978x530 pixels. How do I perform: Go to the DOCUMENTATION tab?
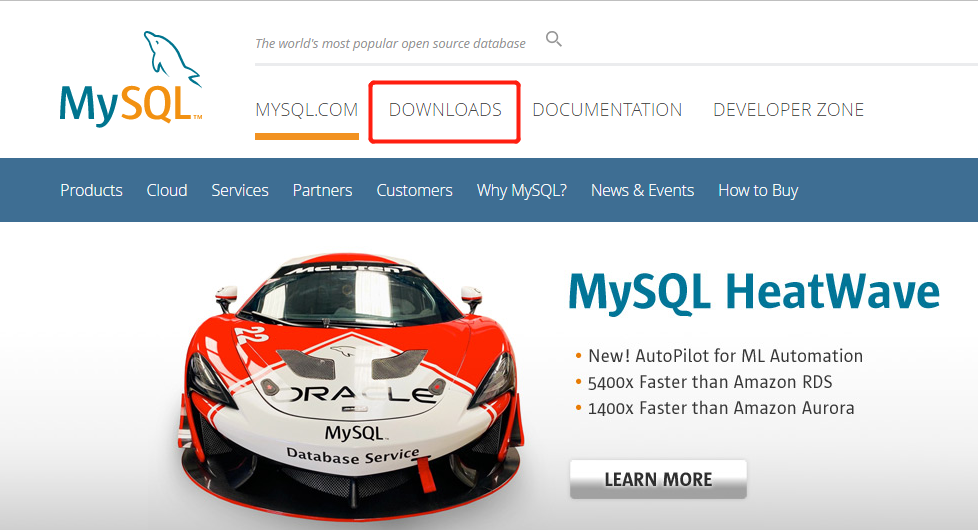(x=607, y=110)
